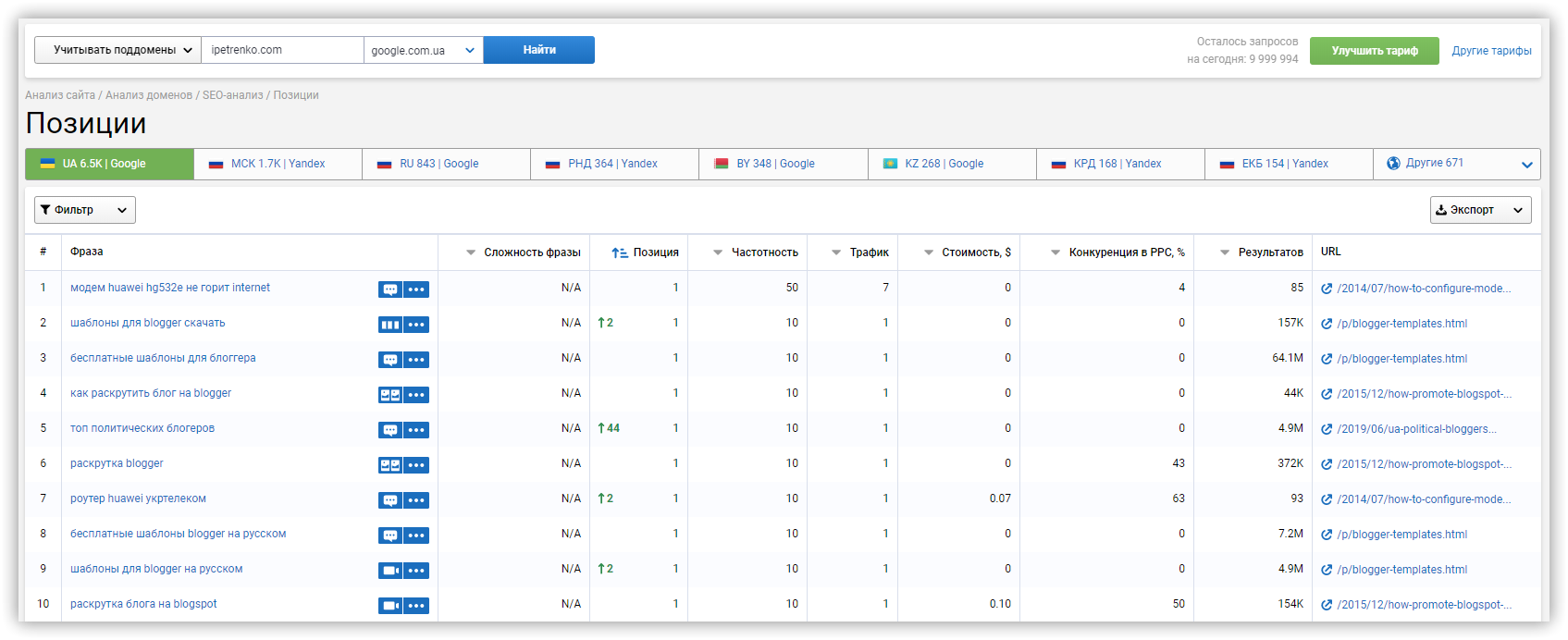The image size is (1568, 640).
Task: Sort by 'Стоимость, $' column
Action: click(x=968, y=252)
